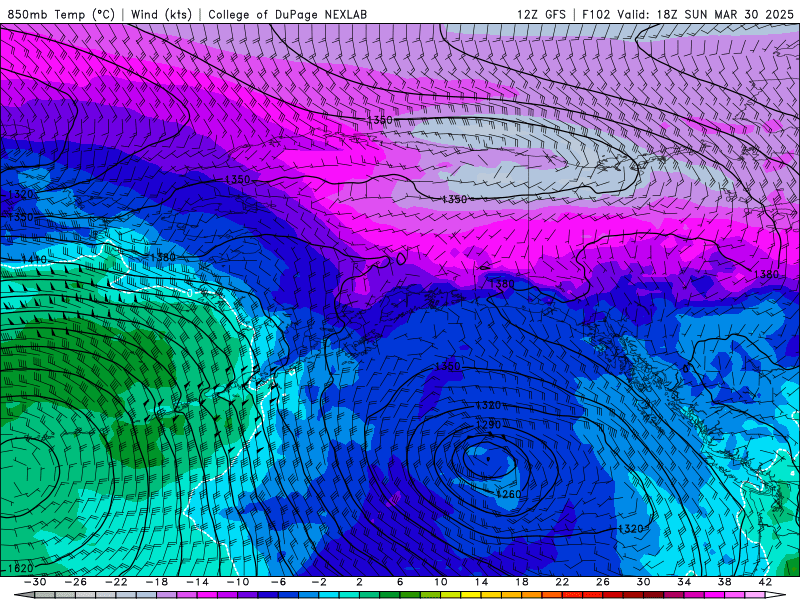
Task: Click the -18 value on temperature scale
Action: [x=157, y=582]
